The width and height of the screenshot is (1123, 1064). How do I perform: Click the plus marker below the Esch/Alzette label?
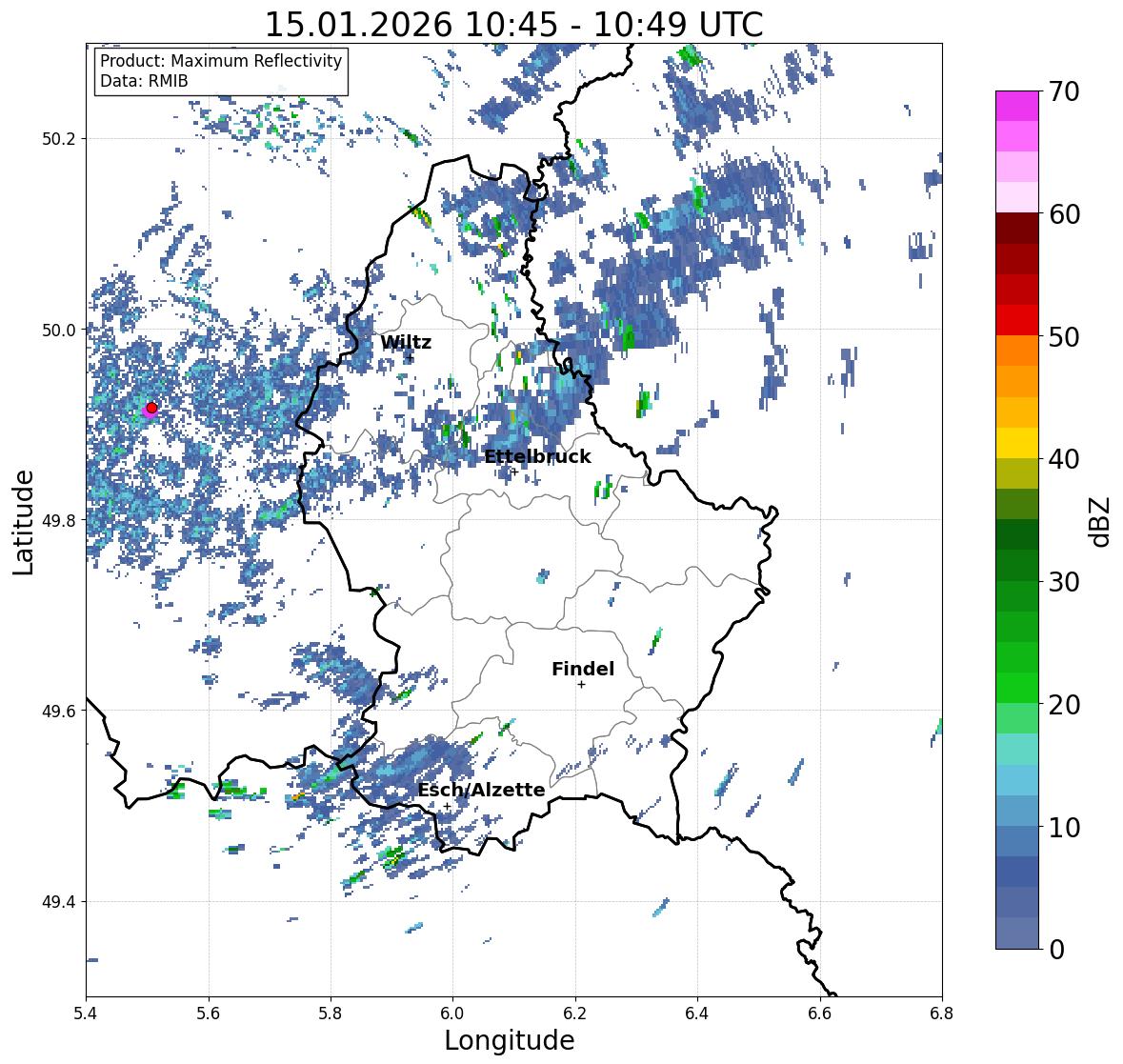coord(447,806)
